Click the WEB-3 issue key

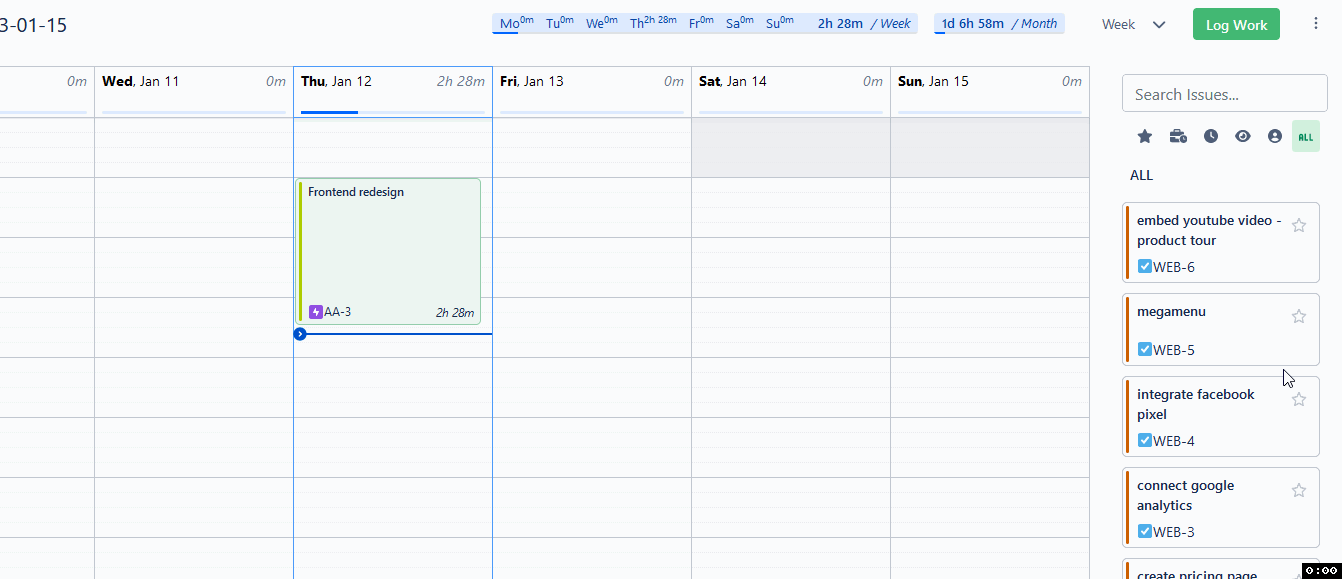tap(1174, 532)
